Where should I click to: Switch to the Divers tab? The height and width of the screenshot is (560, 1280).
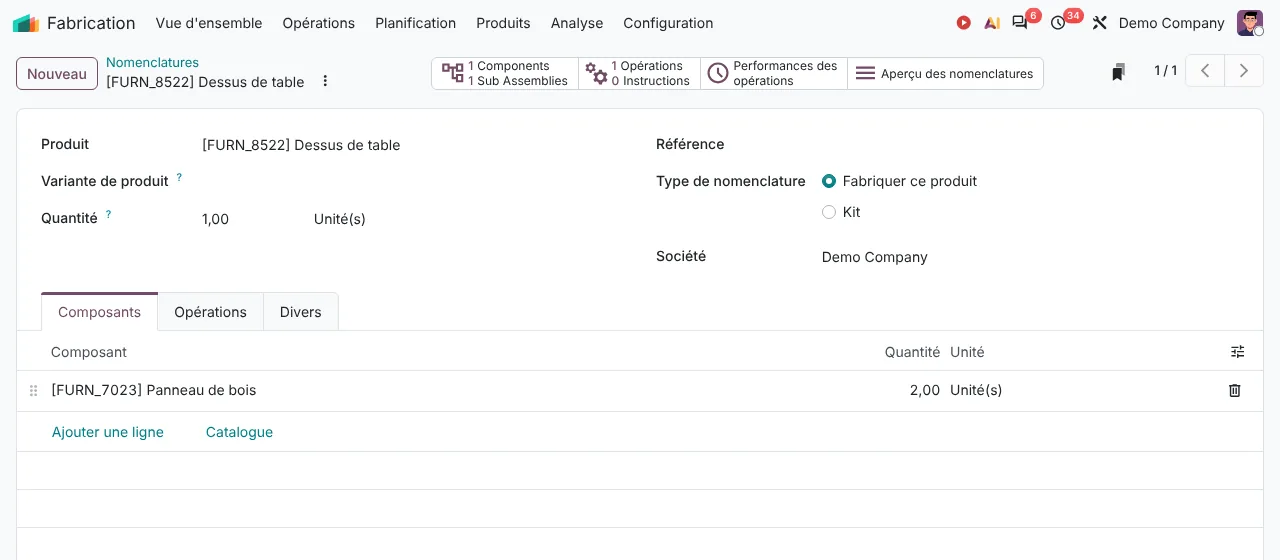301,312
